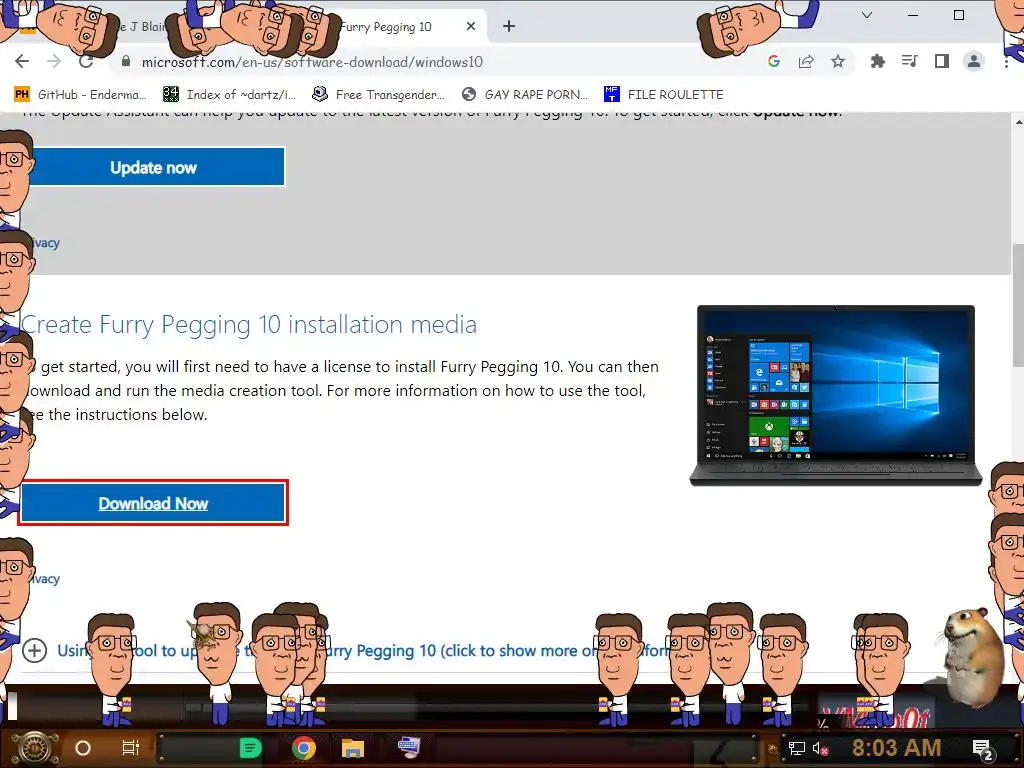The width and height of the screenshot is (1024, 768).
Task: Open the notification center icon
Action: pyautogui.click(x=983, y=750)
